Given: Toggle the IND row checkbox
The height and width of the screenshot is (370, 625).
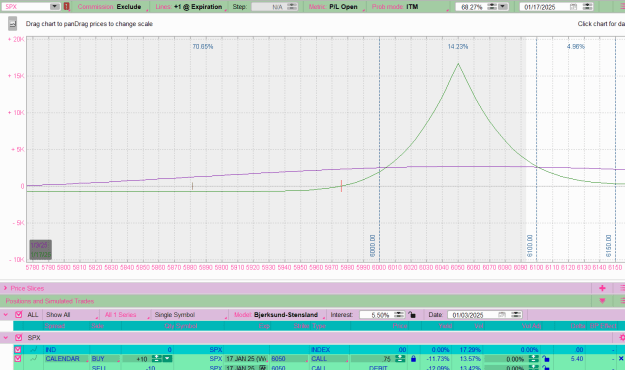Looking at the screenshot, I should click(18, 350).
